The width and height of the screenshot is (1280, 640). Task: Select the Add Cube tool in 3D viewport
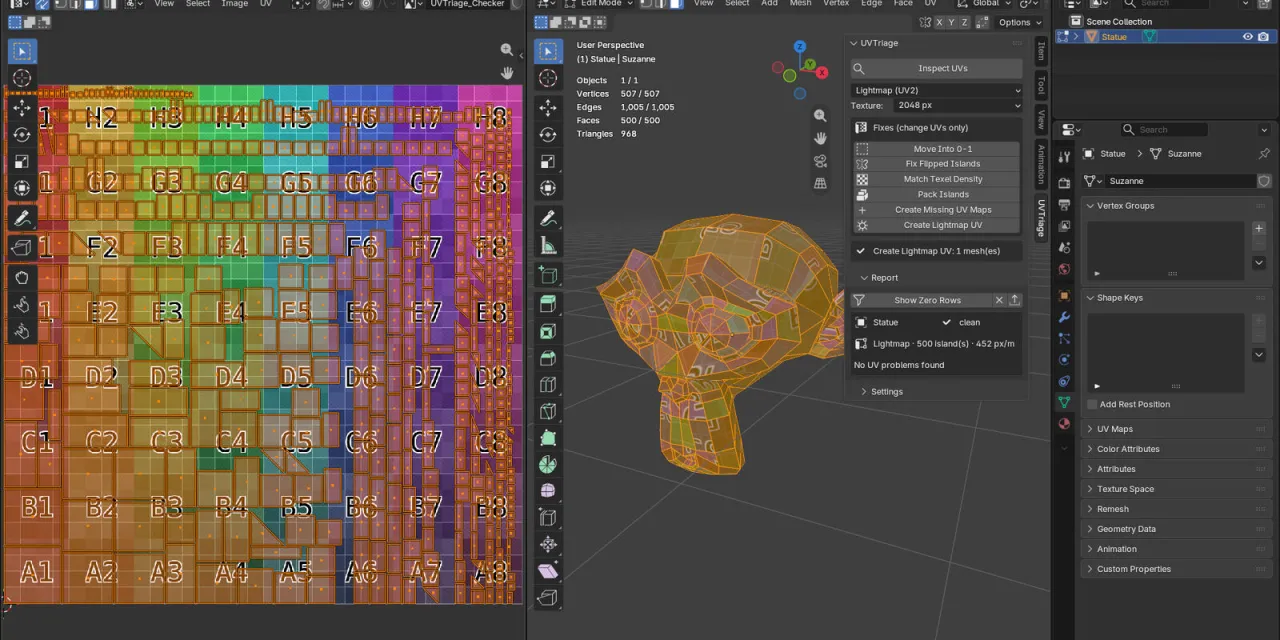(x=548, y=274)
